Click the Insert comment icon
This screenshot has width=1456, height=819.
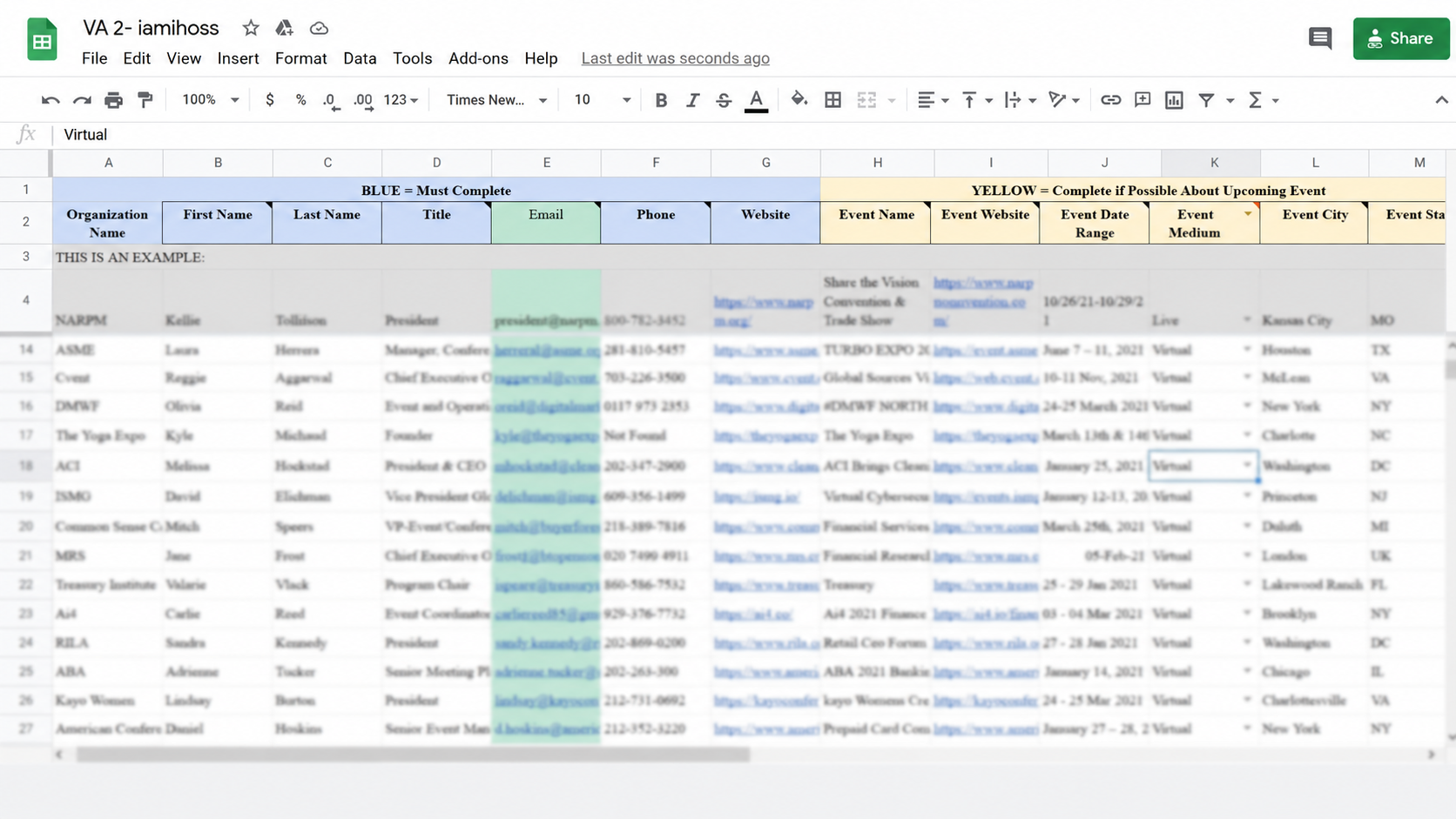tap(1143, 100)
